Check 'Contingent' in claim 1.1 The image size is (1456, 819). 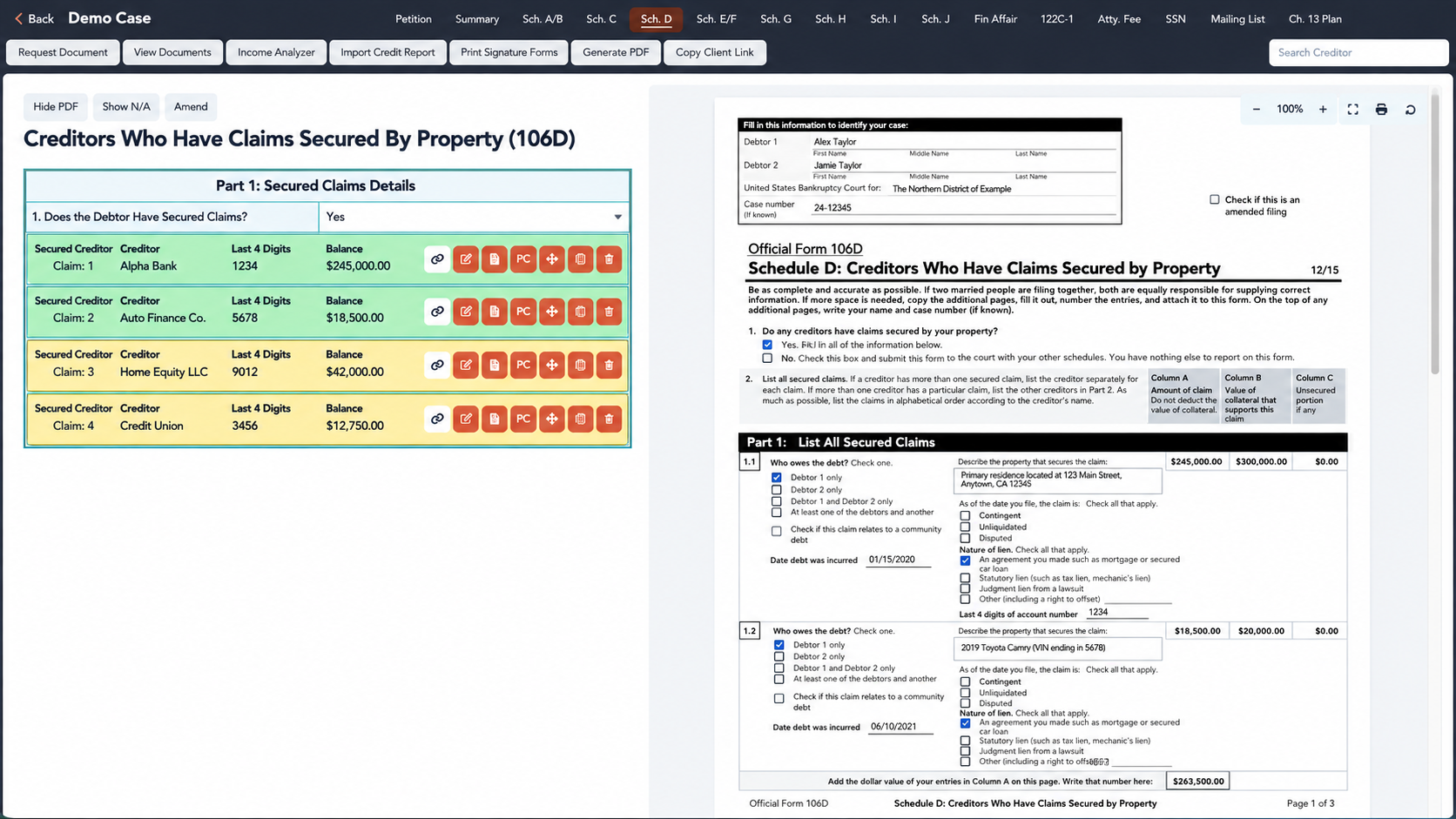pyautogui.click(x=965, y=515)
